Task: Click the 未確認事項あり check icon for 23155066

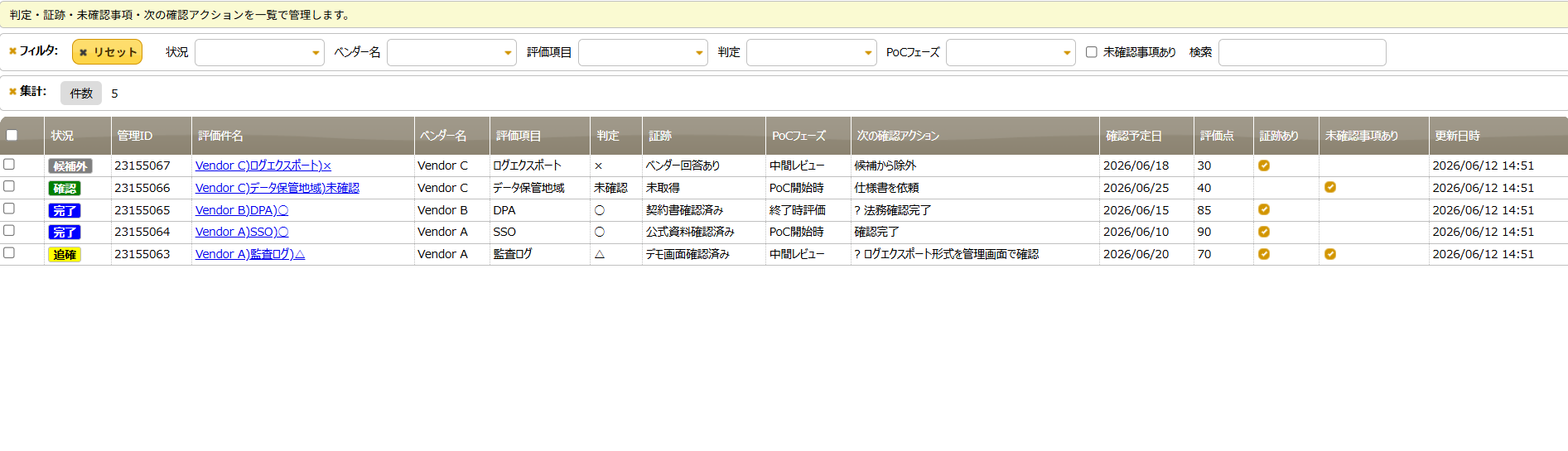Action: pyautogui.click(x=1330, y=187)
